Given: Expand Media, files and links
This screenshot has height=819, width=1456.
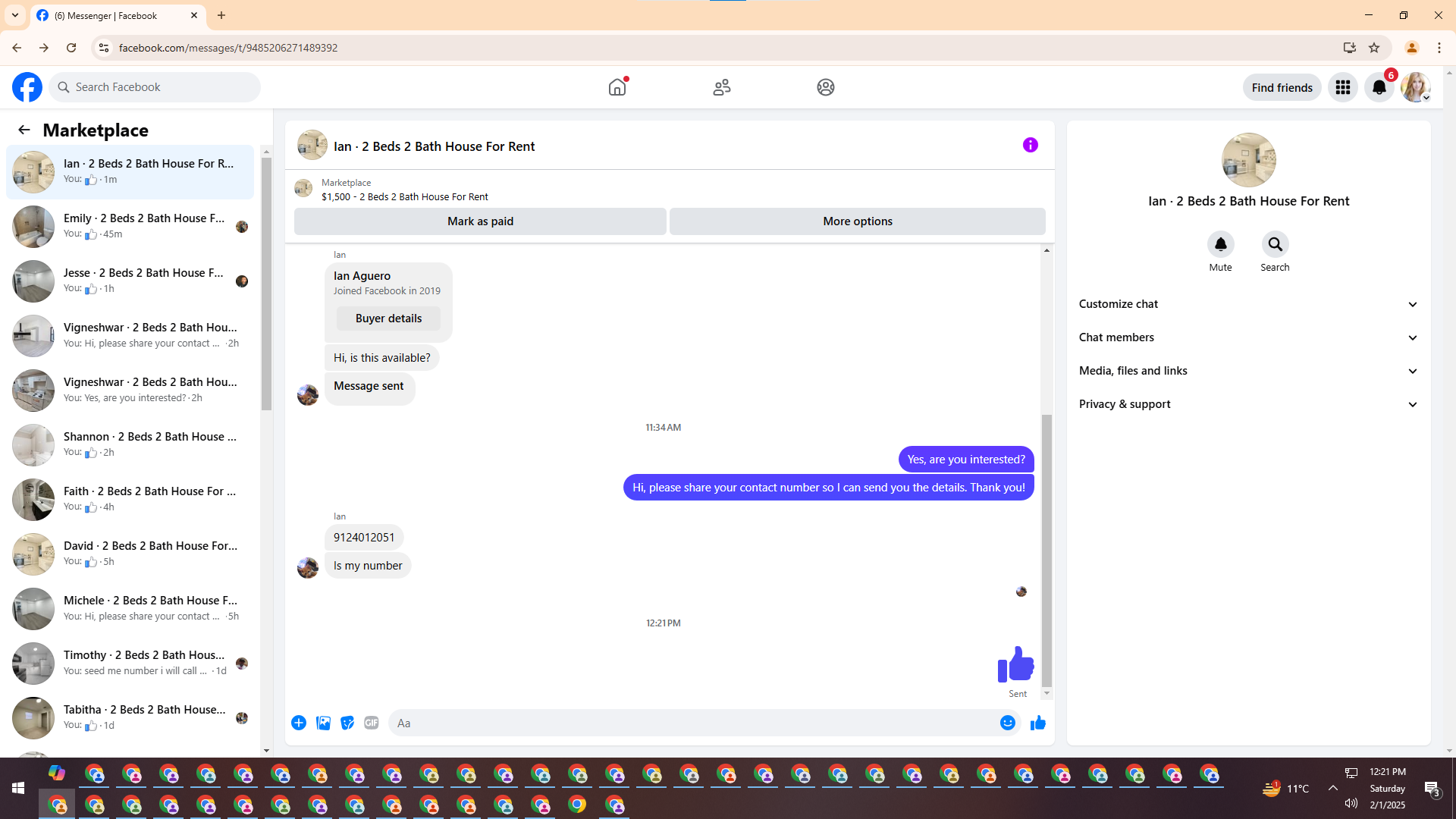Looking at the screenshot, I should [x=1248, y=371].
